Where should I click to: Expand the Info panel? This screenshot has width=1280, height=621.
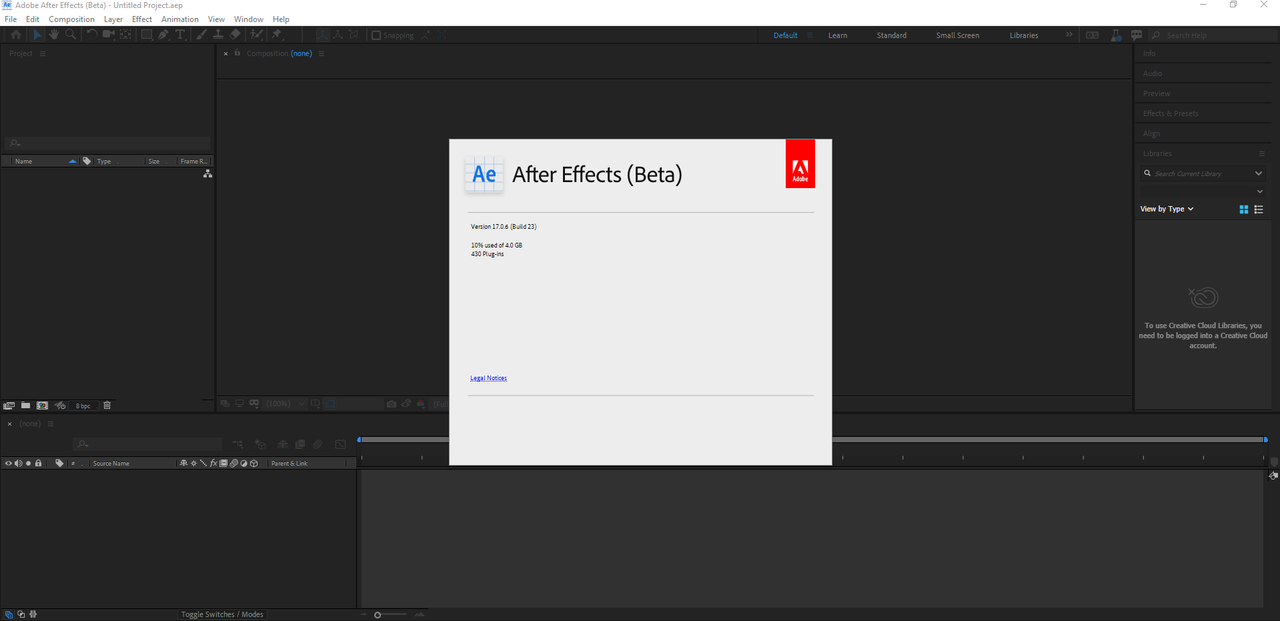(x=1150, y=53)
